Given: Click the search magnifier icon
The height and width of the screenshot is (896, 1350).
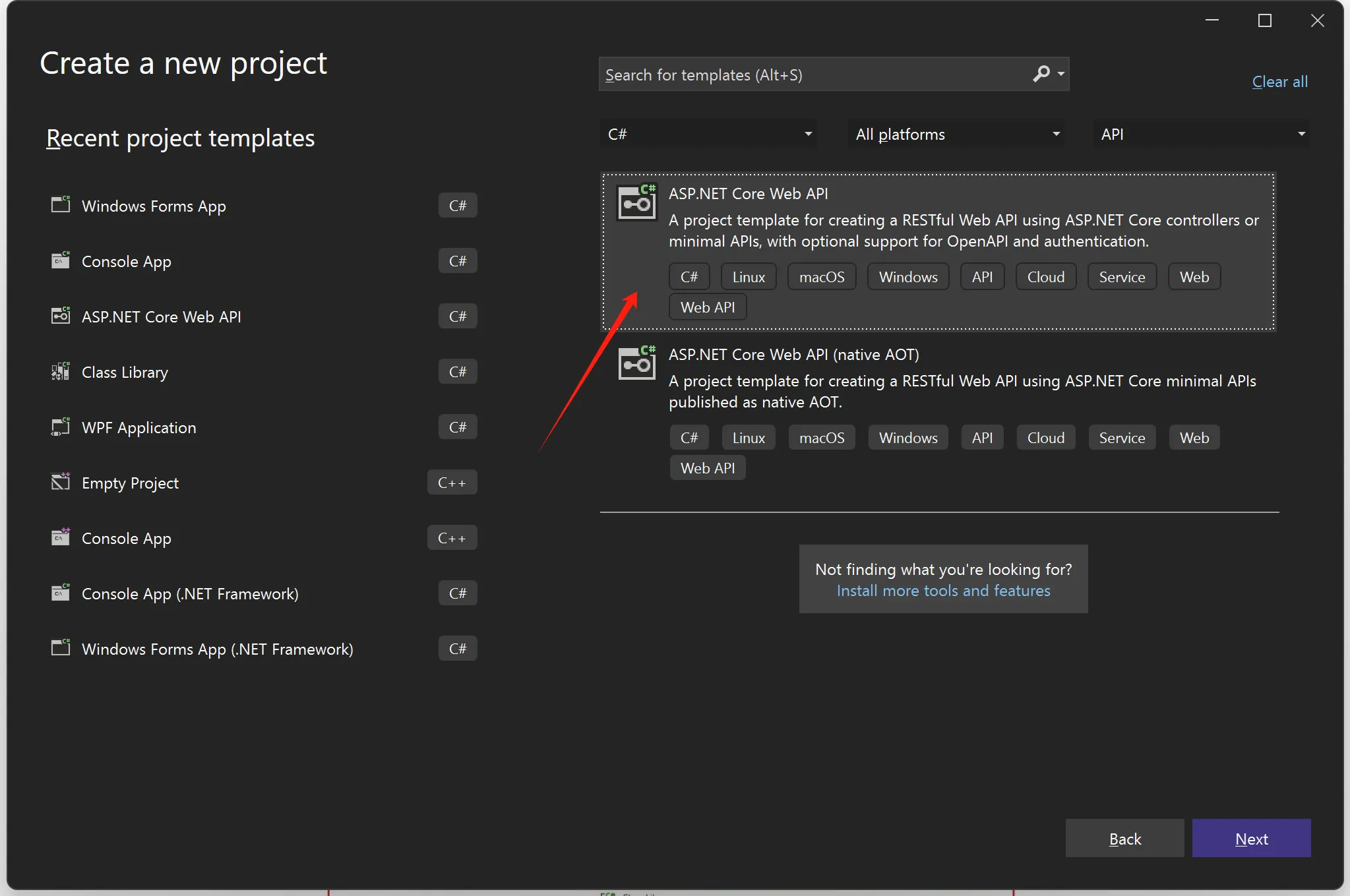Looking at the screenshot, I should click(x=1041, y=74).
